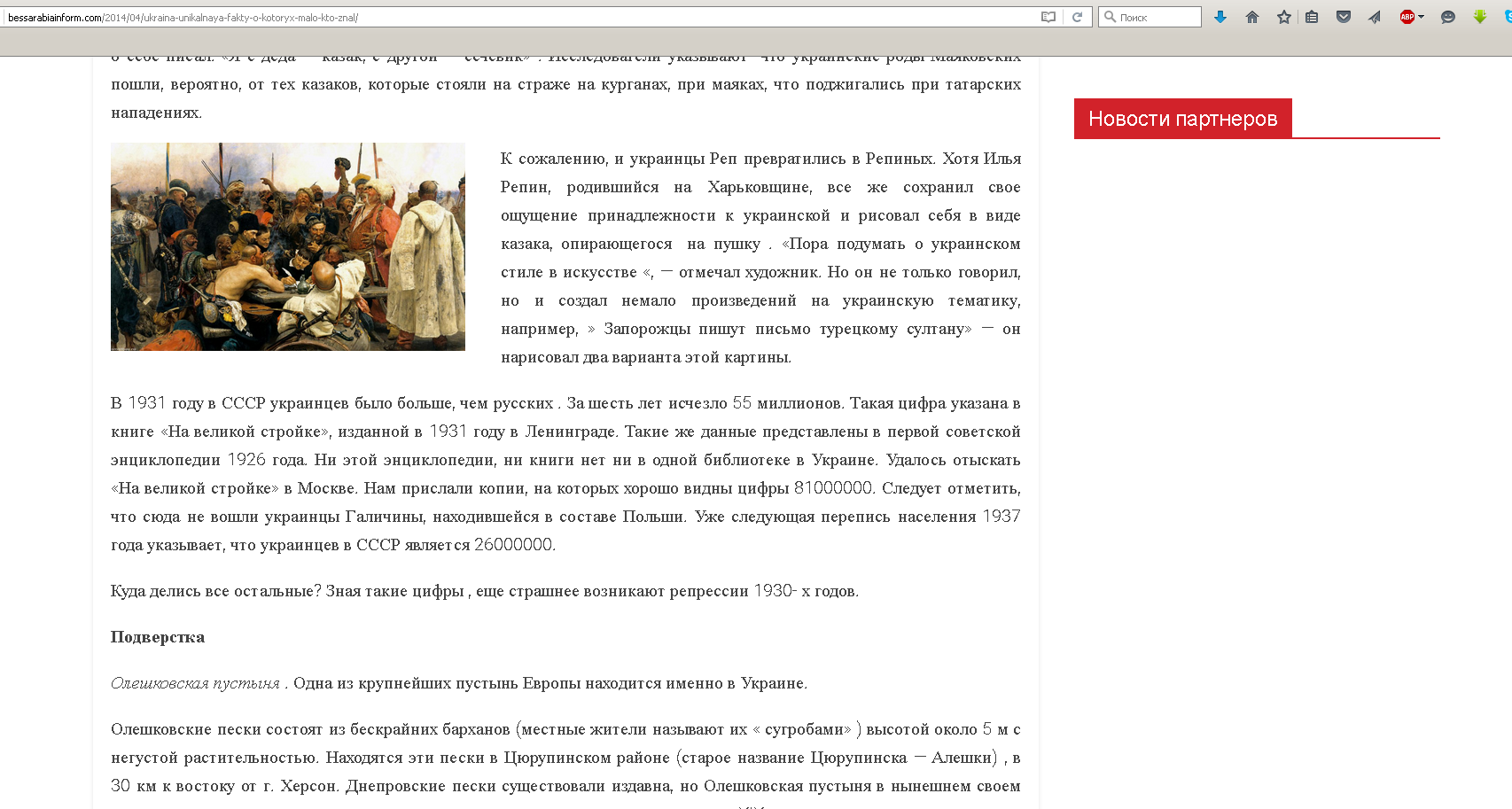Screen dimensions: 1512x809
Task: Click the number 81000000 in text
Action: point(833,488)
